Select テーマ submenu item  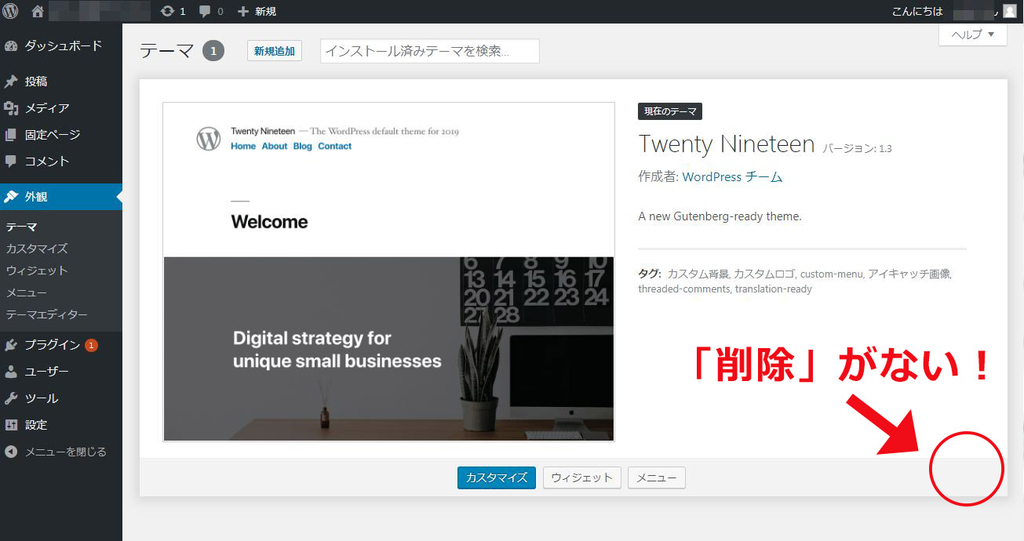[x=22, y=227]
